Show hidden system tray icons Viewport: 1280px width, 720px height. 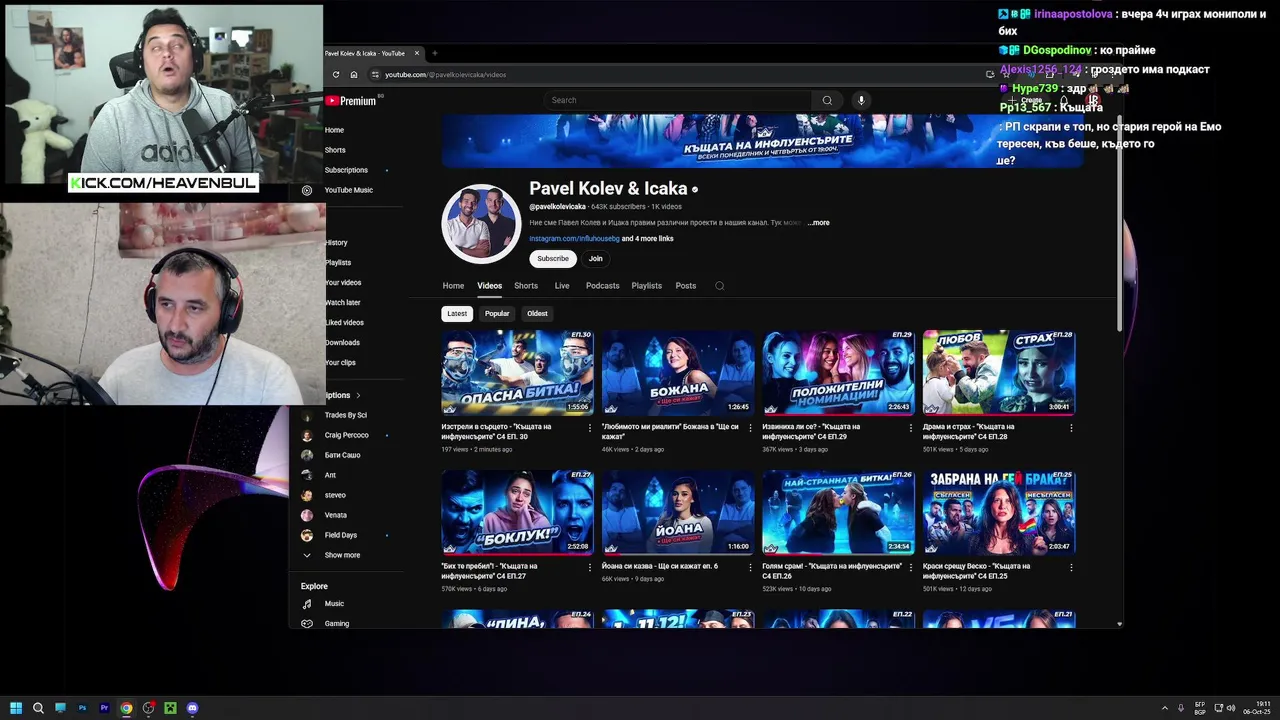pyautogui.click(x=1164, y=708)
